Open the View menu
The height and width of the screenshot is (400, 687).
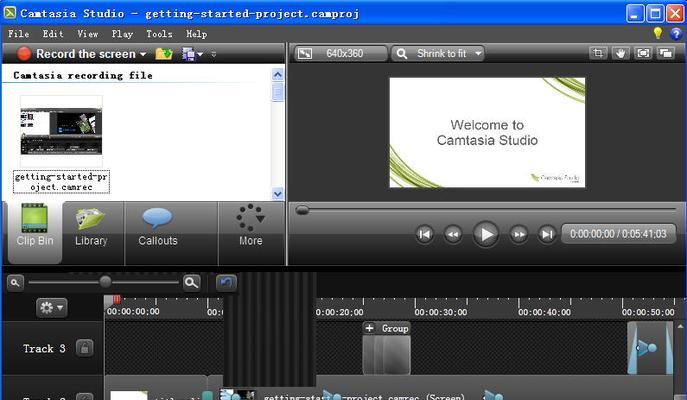coord(88,34)
